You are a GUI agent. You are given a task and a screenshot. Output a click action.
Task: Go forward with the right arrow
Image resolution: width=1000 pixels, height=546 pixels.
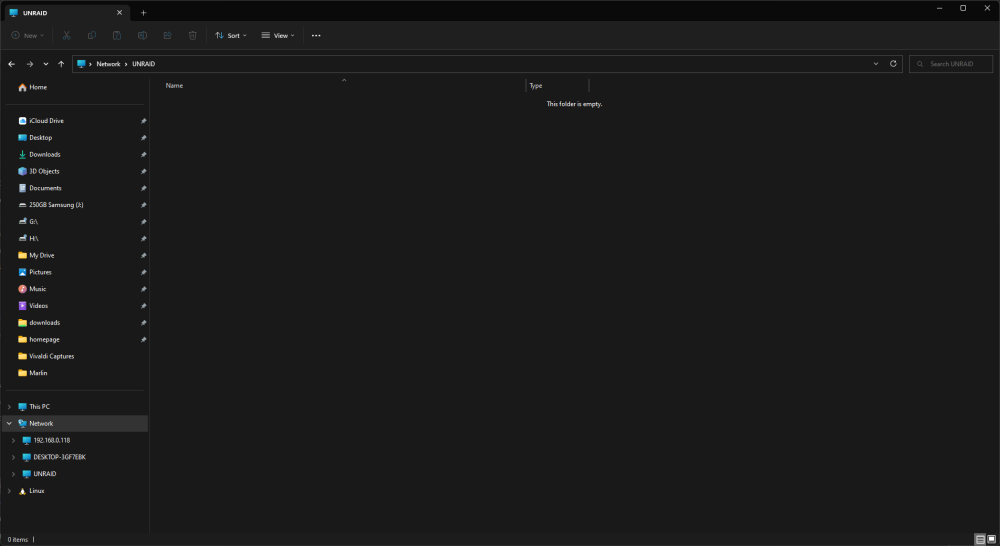pyautogui.click(x=29, y=64)
